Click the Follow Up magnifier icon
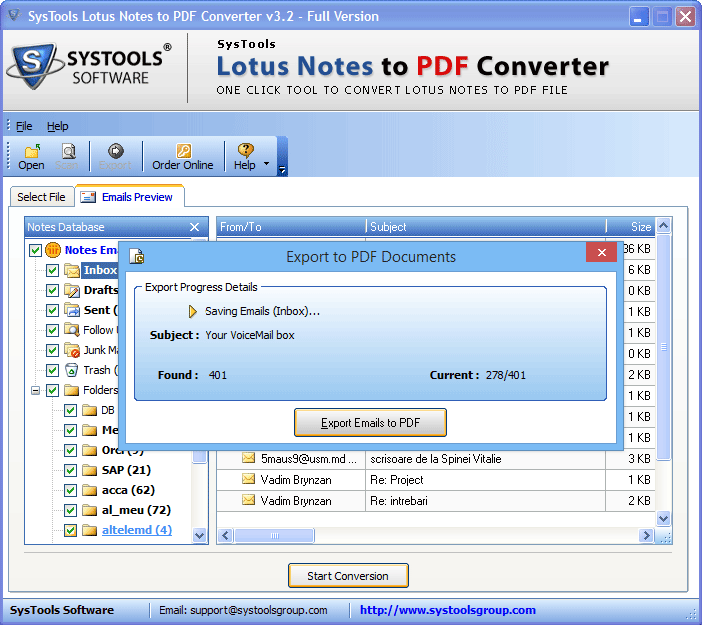This screenshot has height=625, width=702. tap(72, 330)
